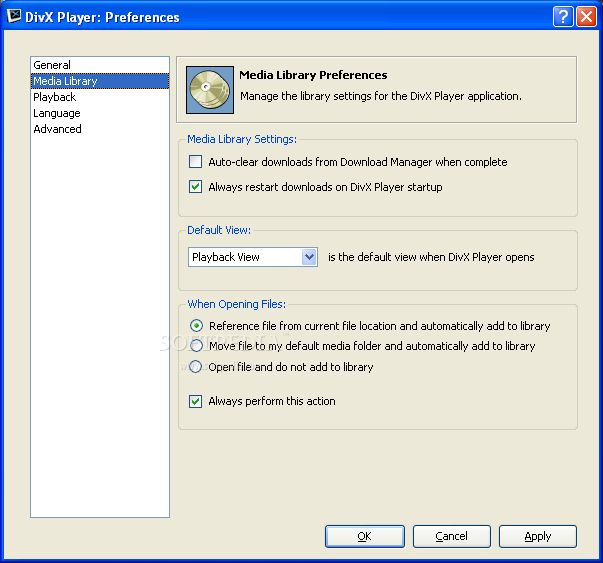Image resolution: width=603 pixels, height=563 pixels.
Task: Apply the preference changes
Action: point(538,536)
